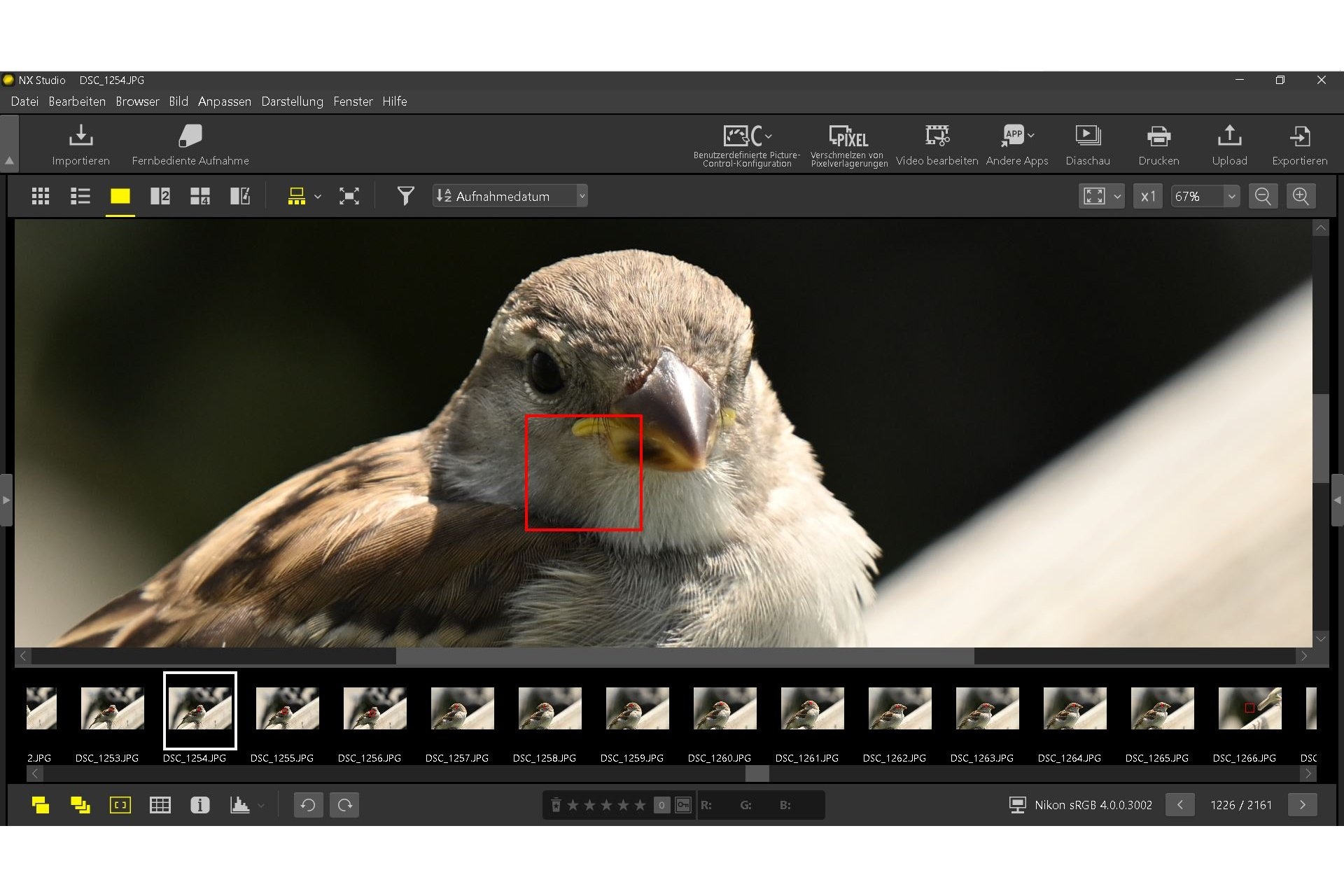The image size is (1344, 896).
Task: Zoom in with the plus magnifier
Action: click(1301, 196)
